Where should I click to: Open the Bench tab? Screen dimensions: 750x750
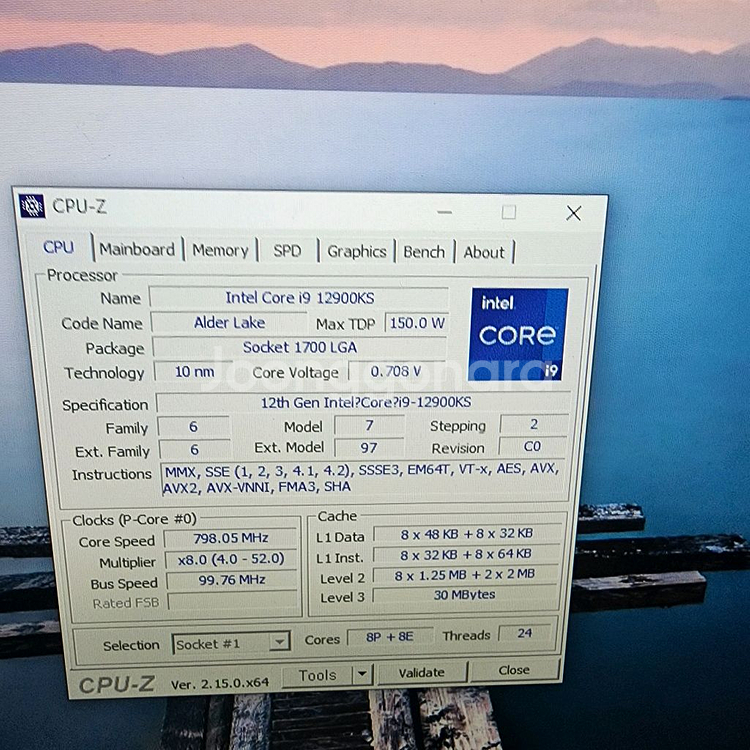point(424,252)
